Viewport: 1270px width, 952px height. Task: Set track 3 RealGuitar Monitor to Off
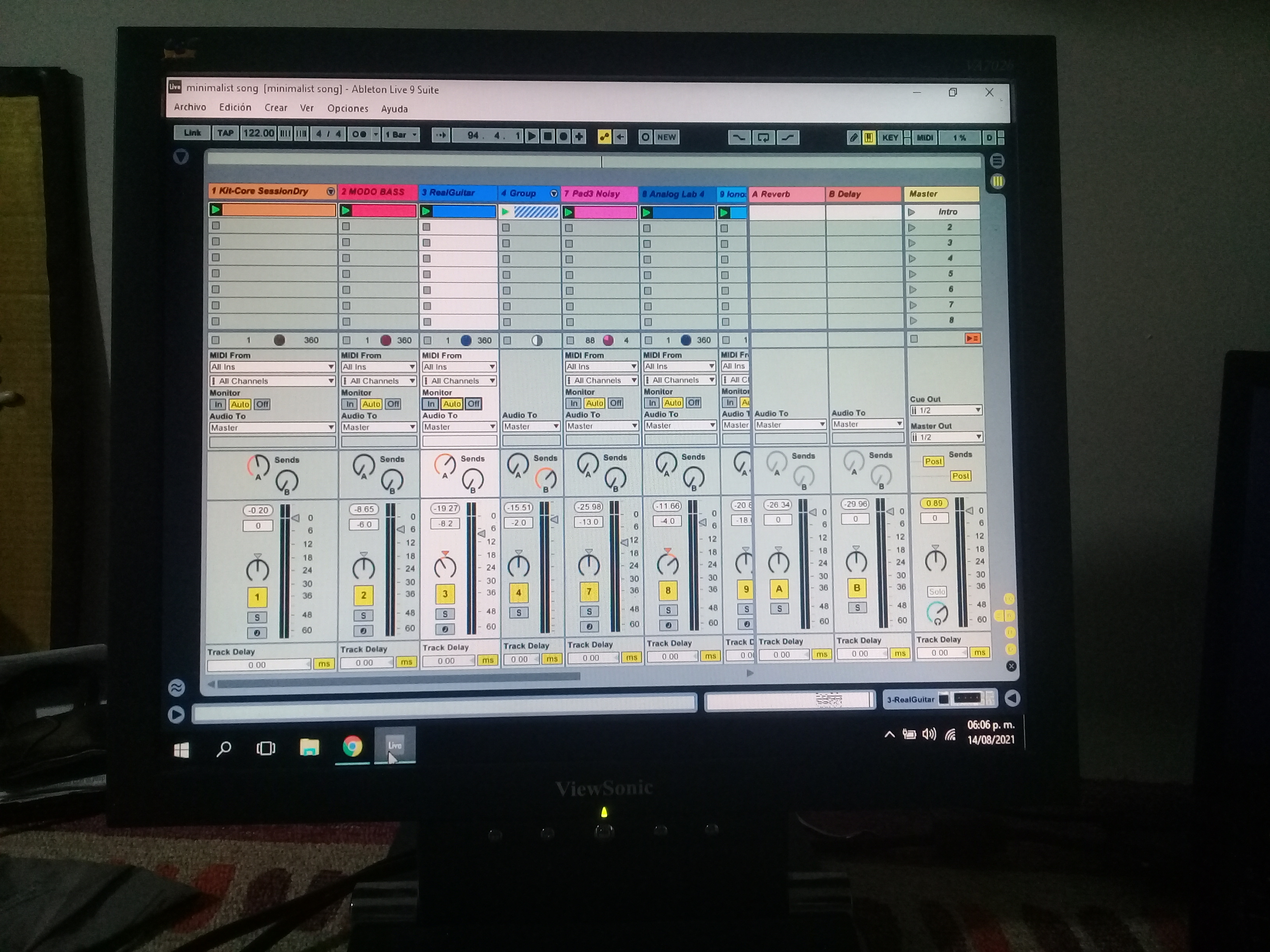[x=474, y=403]
